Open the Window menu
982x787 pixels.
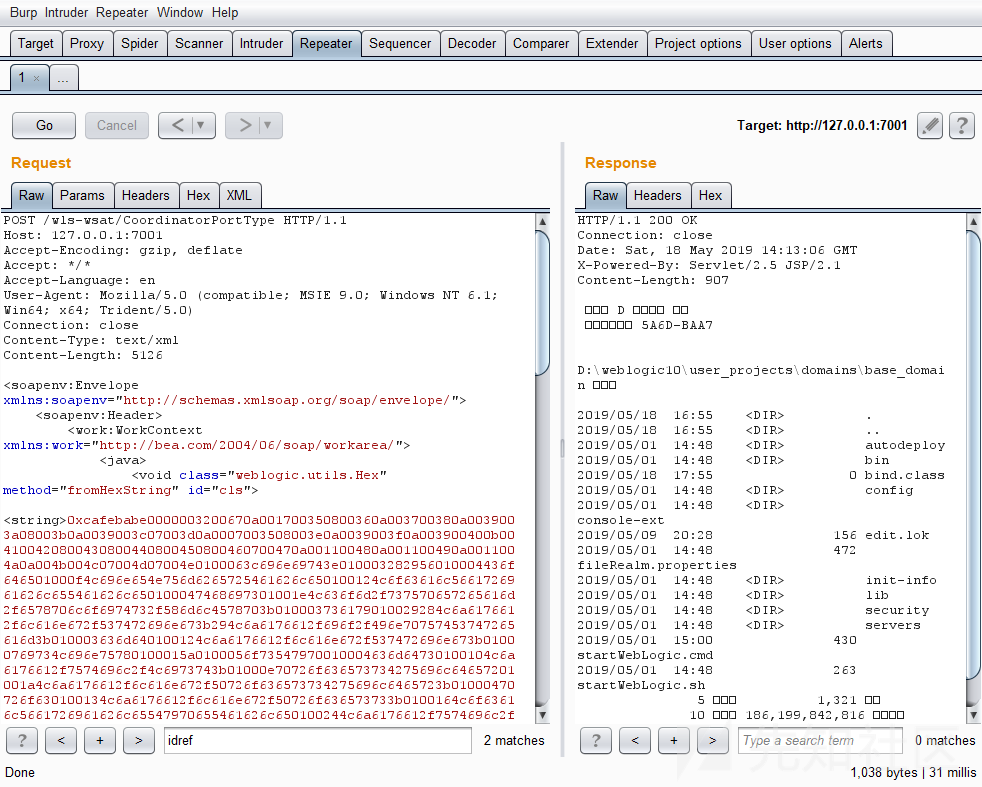tap(180, 13)
